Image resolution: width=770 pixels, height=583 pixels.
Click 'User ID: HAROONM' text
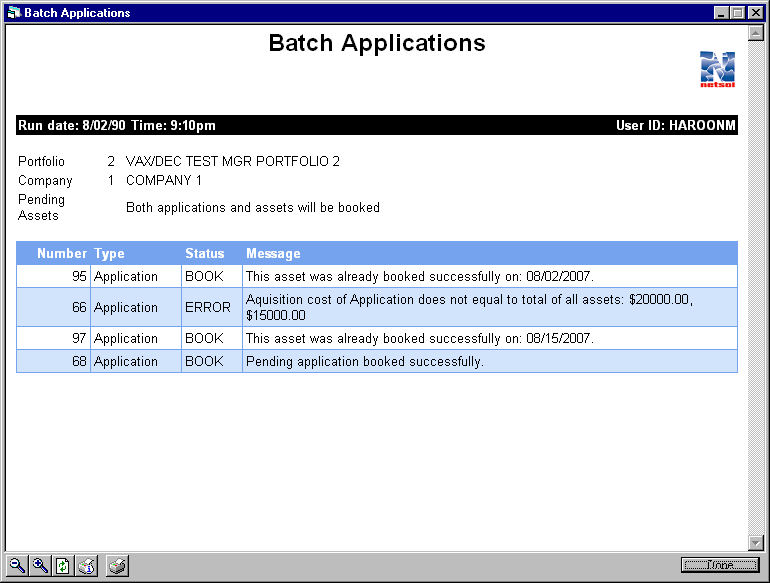[x=676, y=125]
